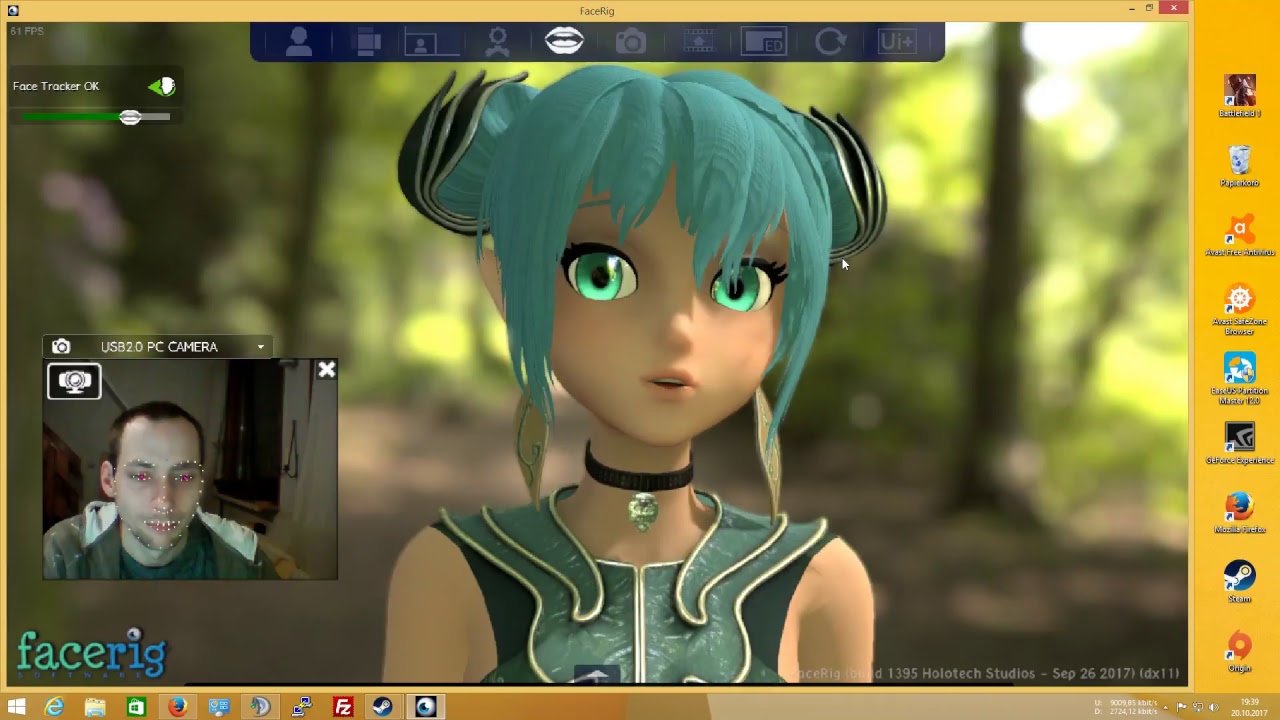This screenshot has height=720, width=1280.
Task: Toggle the picture-in-picture ED icon
Action: coord(765,42)
